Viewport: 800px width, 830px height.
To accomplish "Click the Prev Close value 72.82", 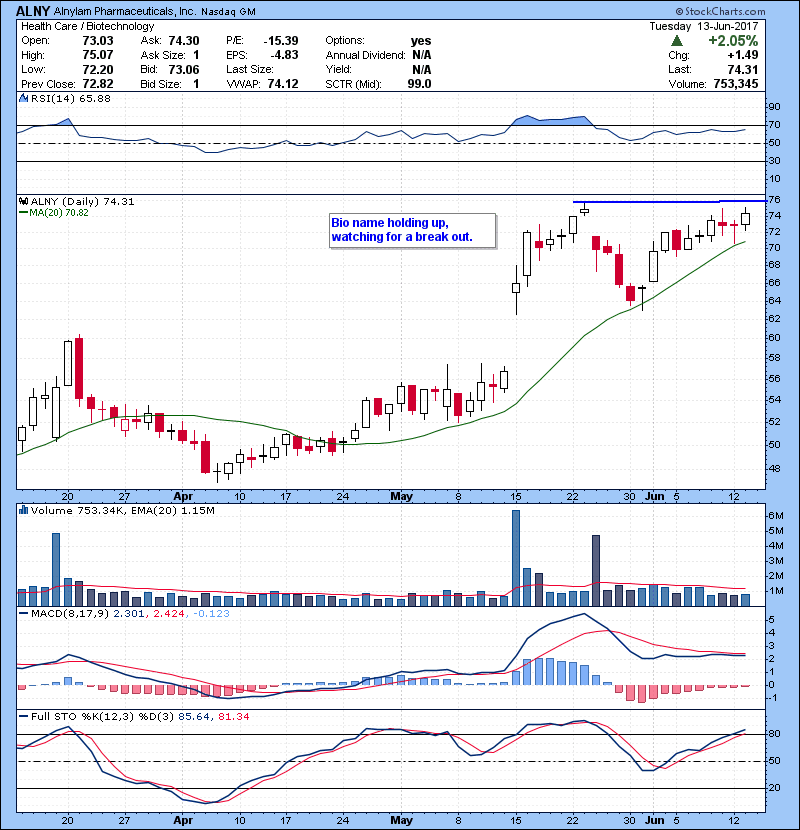I will [98, 84].
